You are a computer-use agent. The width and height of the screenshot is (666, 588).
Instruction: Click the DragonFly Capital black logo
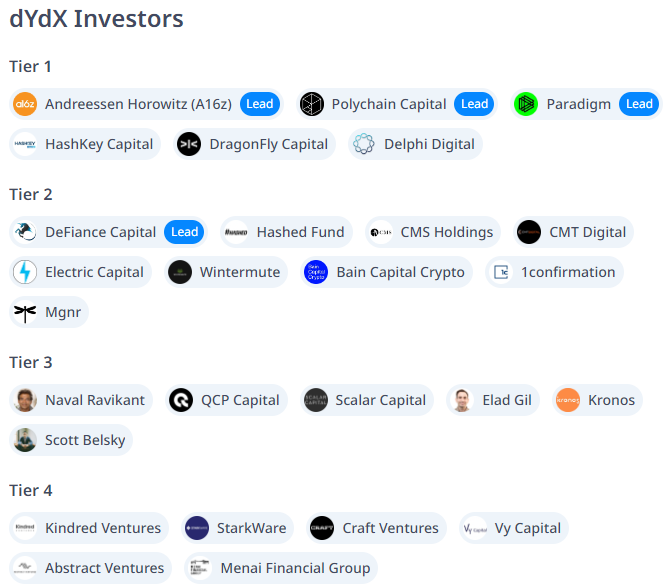coord(189,144)
